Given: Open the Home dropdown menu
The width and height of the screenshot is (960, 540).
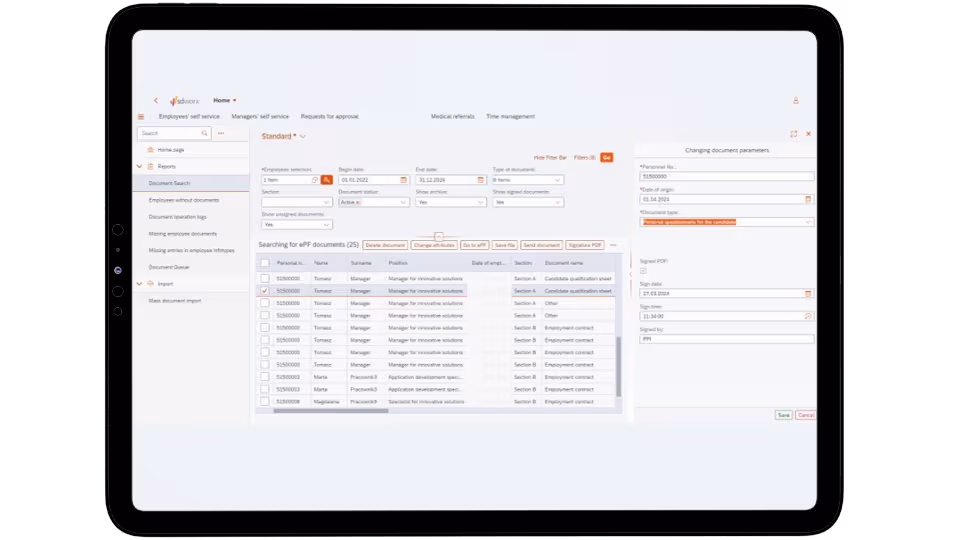Looking at the screenshot, I should click(225, 100).
